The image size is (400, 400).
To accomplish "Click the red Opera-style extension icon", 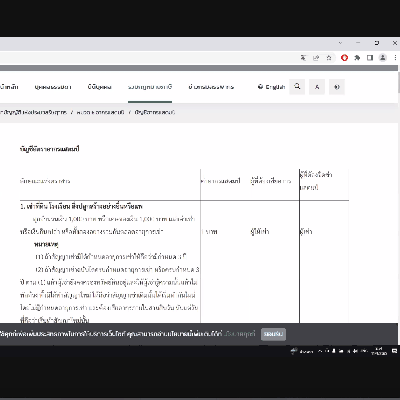I will 344,58.
